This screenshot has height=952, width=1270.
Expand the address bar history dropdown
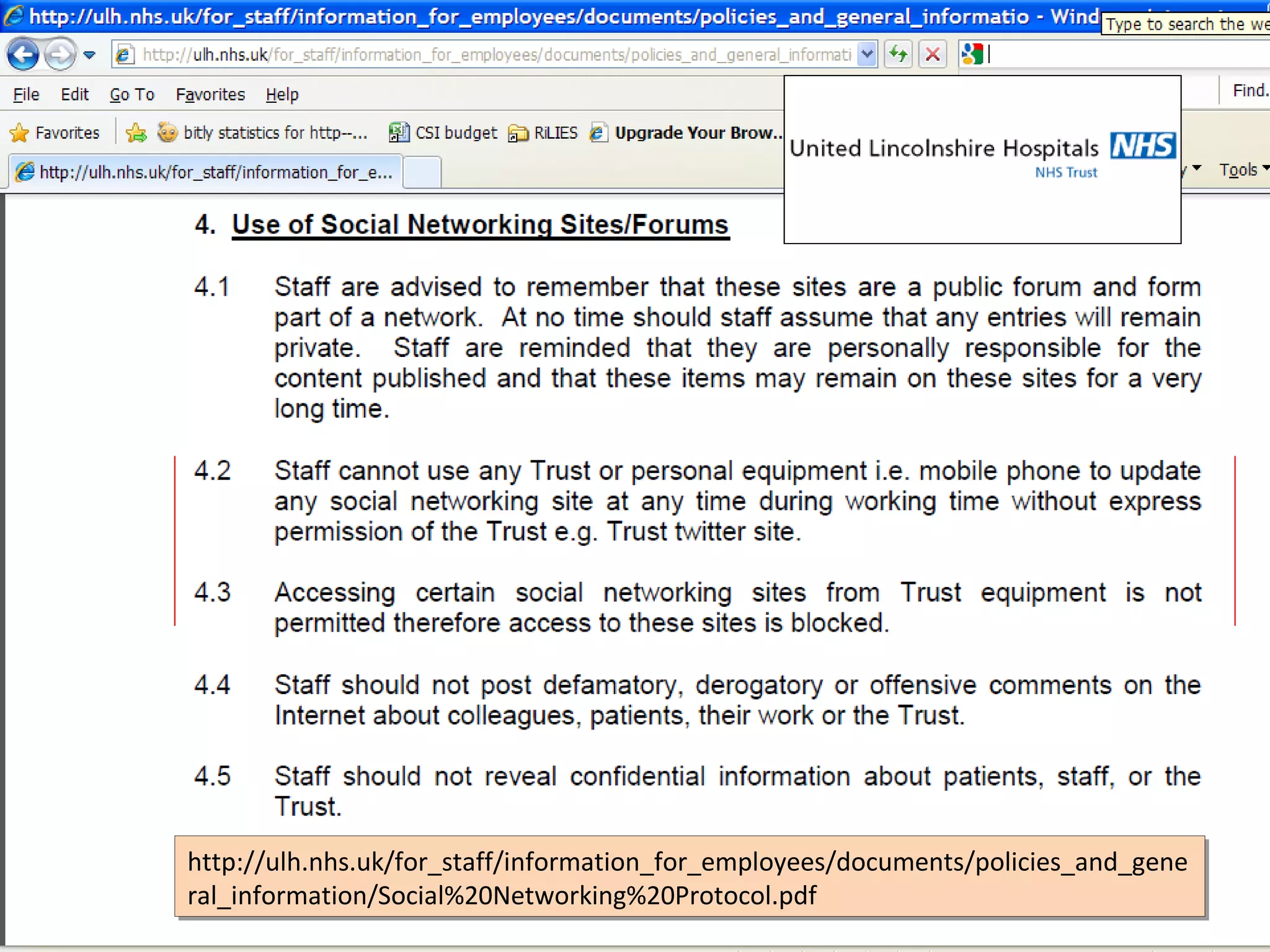tap(867, 55)
